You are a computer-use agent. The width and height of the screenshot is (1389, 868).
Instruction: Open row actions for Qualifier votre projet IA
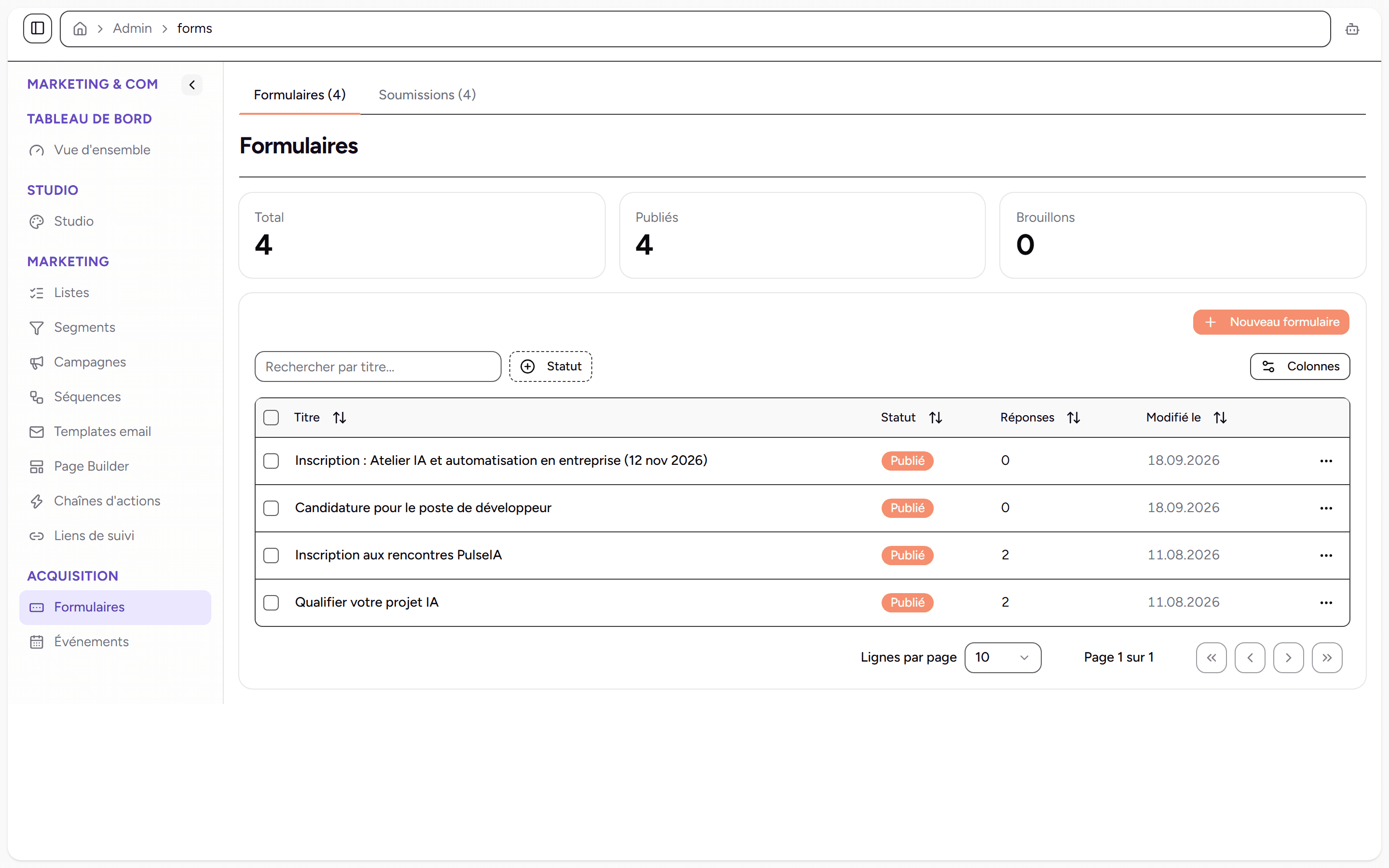click(1326, 602)
